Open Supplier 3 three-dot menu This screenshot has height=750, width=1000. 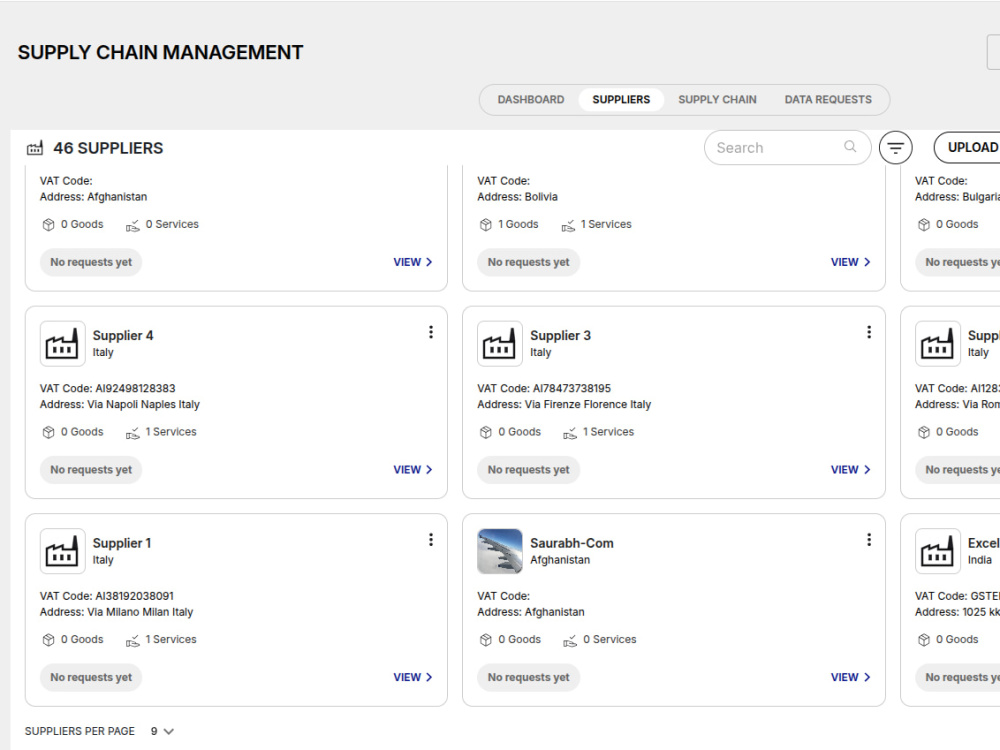pyautogui.click(x=869, y=332)
